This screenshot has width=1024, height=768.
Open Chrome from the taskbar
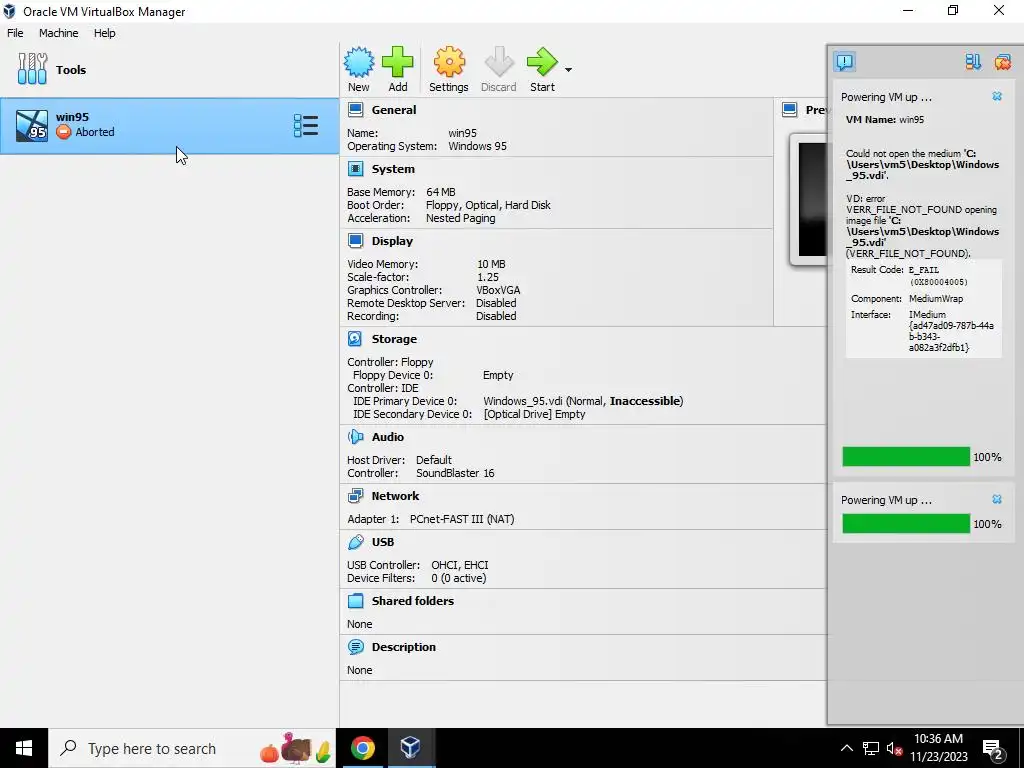tap(362, 748)
